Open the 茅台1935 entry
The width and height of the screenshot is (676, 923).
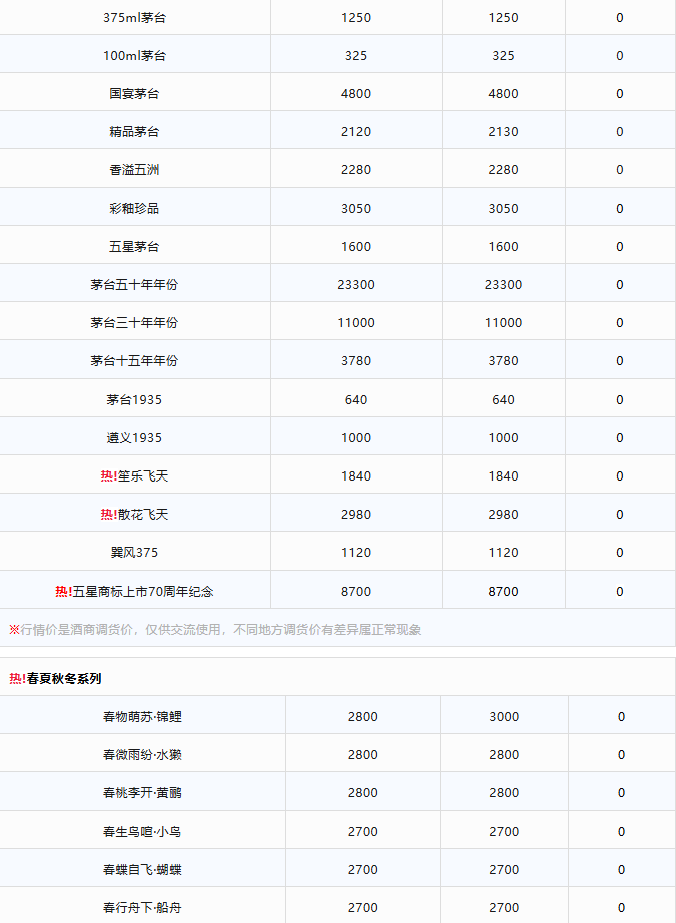click(x=134, y=400)
